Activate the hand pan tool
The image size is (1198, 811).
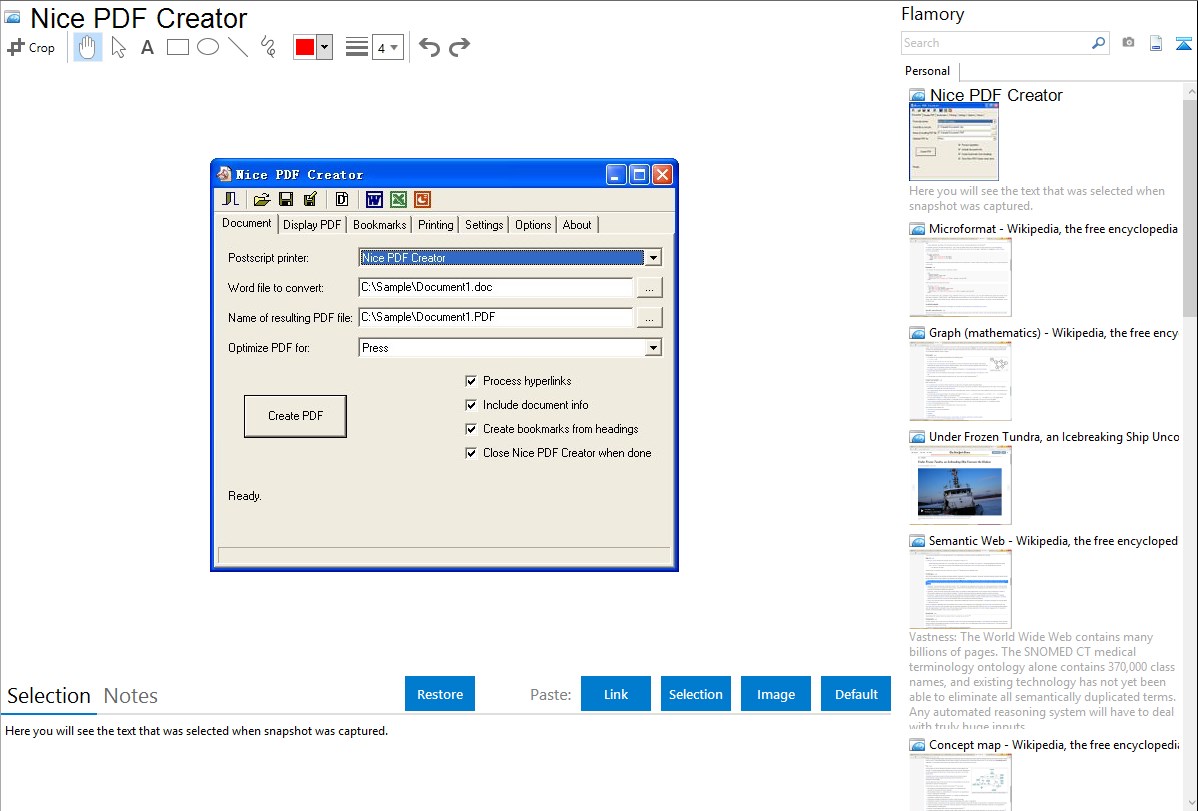click(88, 47)
